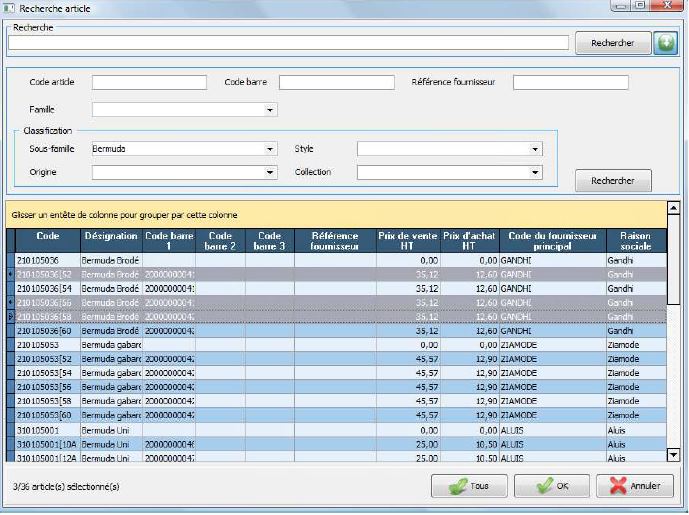
Task: Click the Raison sociale column header
Action: [x=634, y=240]
